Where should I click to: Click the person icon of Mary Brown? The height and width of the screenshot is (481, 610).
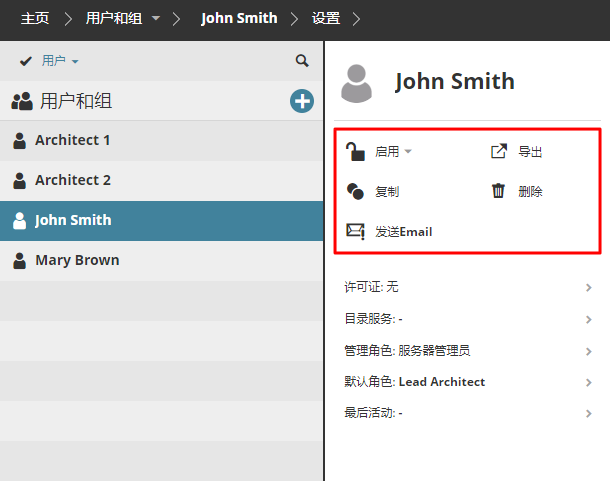click(19, 261)
